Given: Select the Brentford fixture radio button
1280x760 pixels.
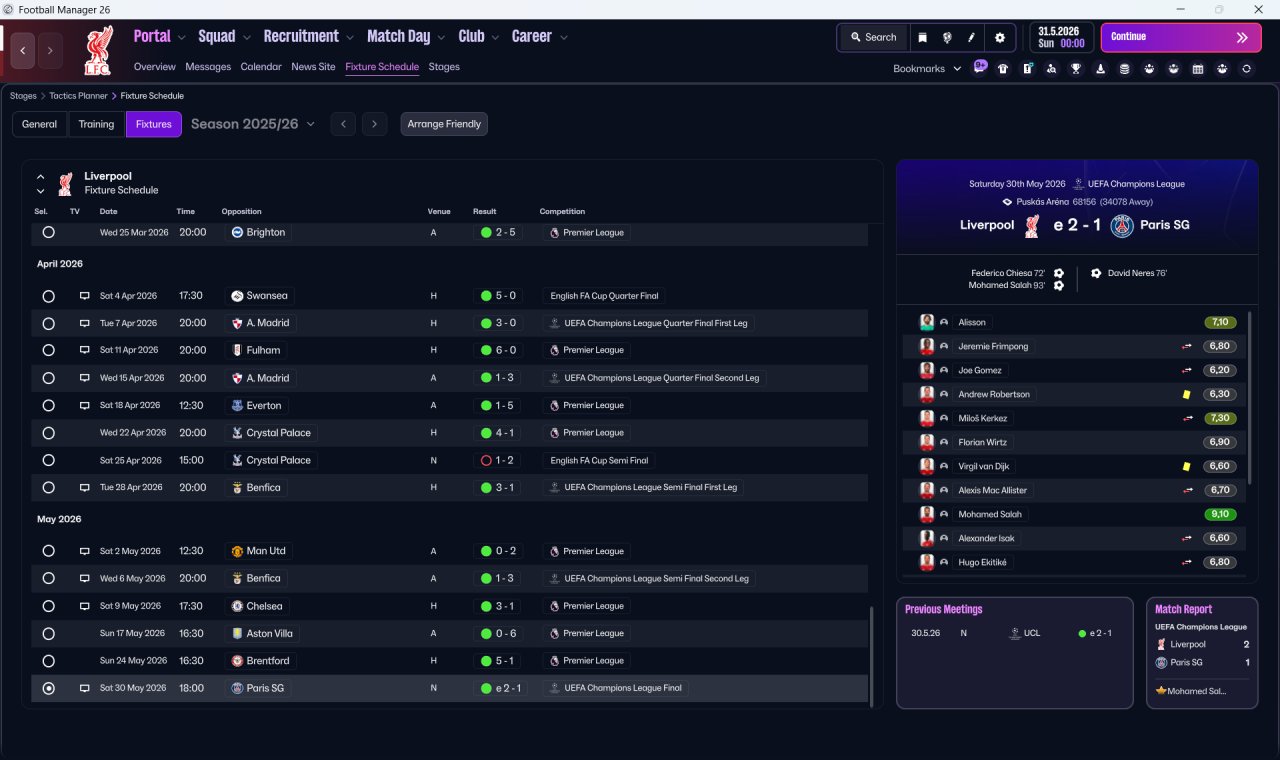Looking at the screenshot, I should click(x=48, y=661).
